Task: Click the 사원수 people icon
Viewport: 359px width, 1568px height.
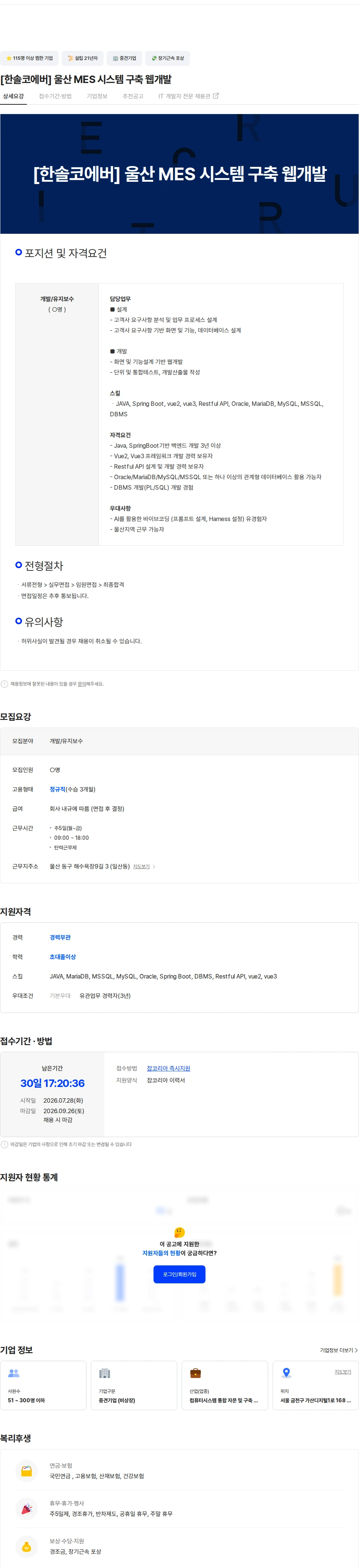Action: tap(14, 1373)
